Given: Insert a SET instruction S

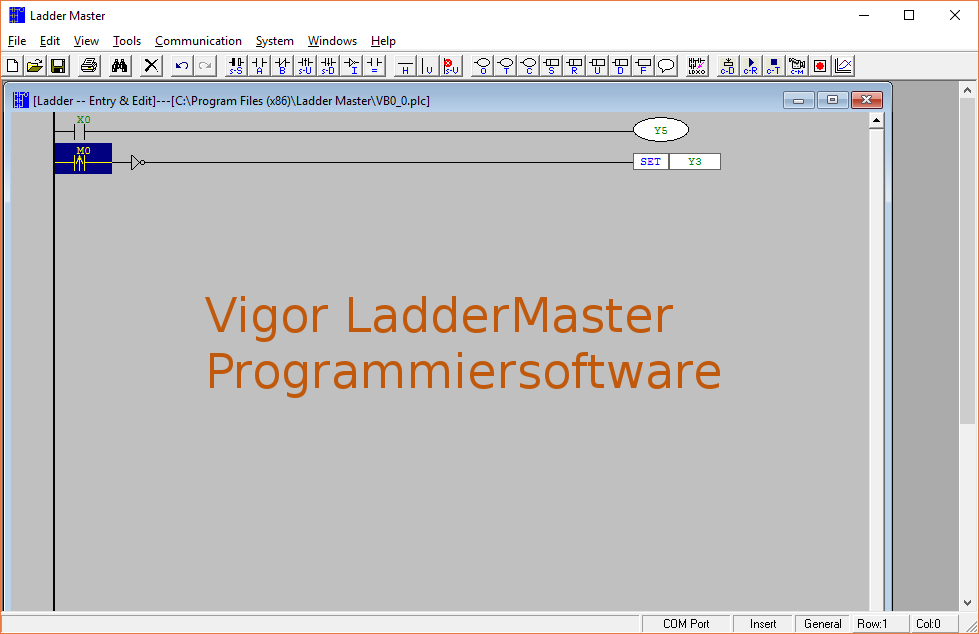Looking at the screenshot, I should (552, 66).
